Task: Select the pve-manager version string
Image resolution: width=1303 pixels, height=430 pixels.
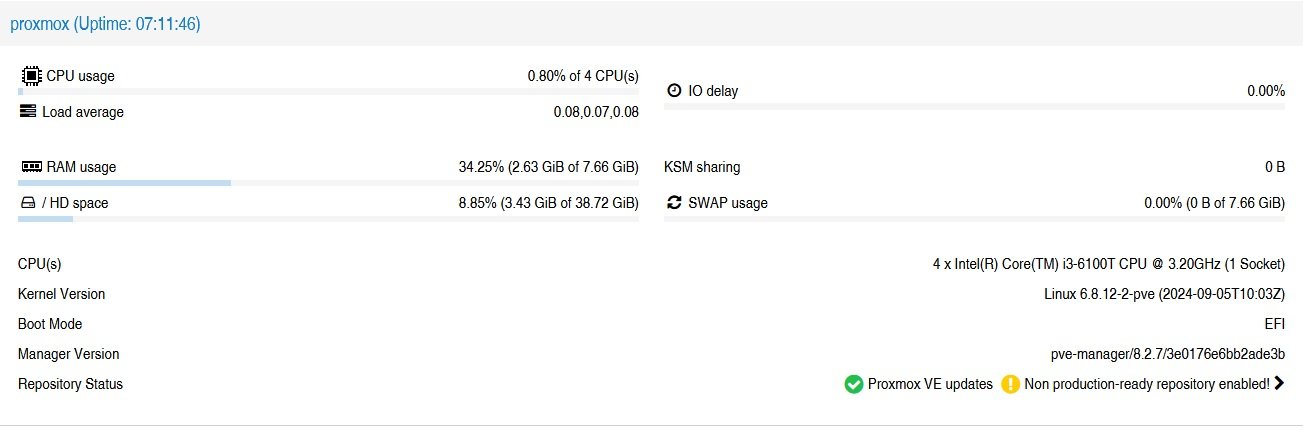Action: coord(1167,354)
